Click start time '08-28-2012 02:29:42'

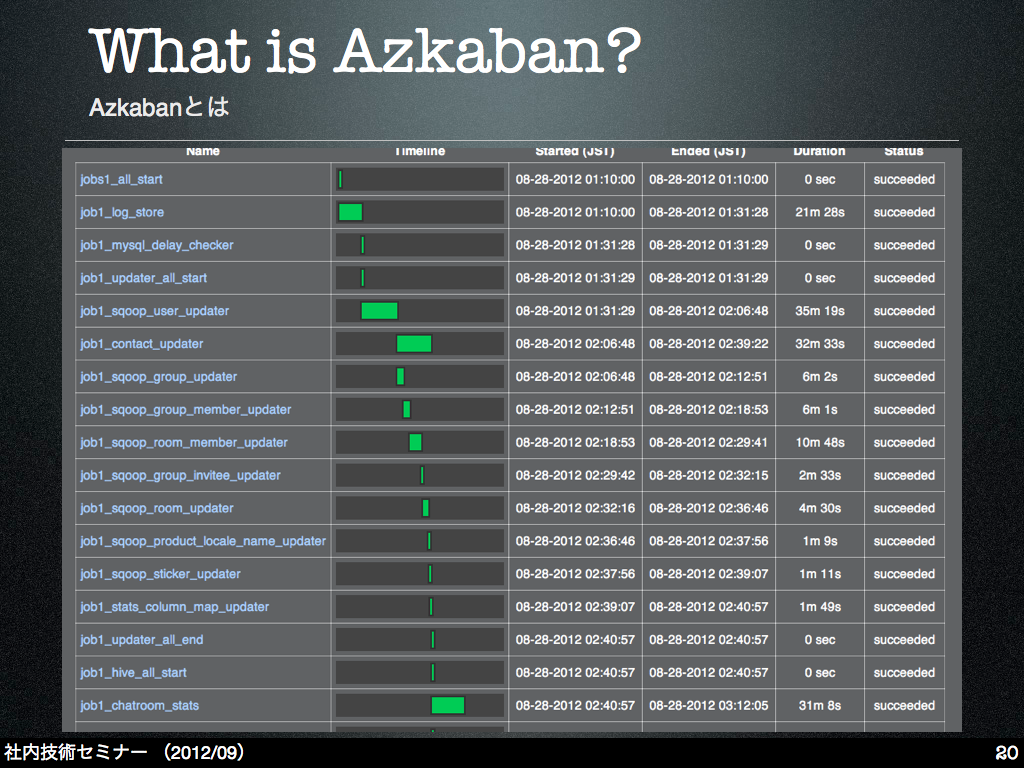point(575,475)
